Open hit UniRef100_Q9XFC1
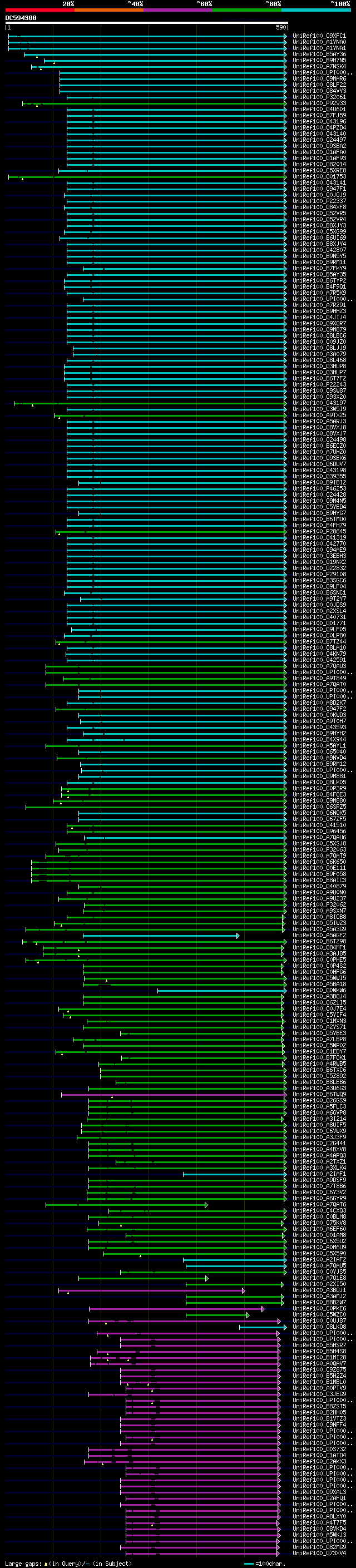The width and height of the screenshot is (356, 1568). (319, 36)
